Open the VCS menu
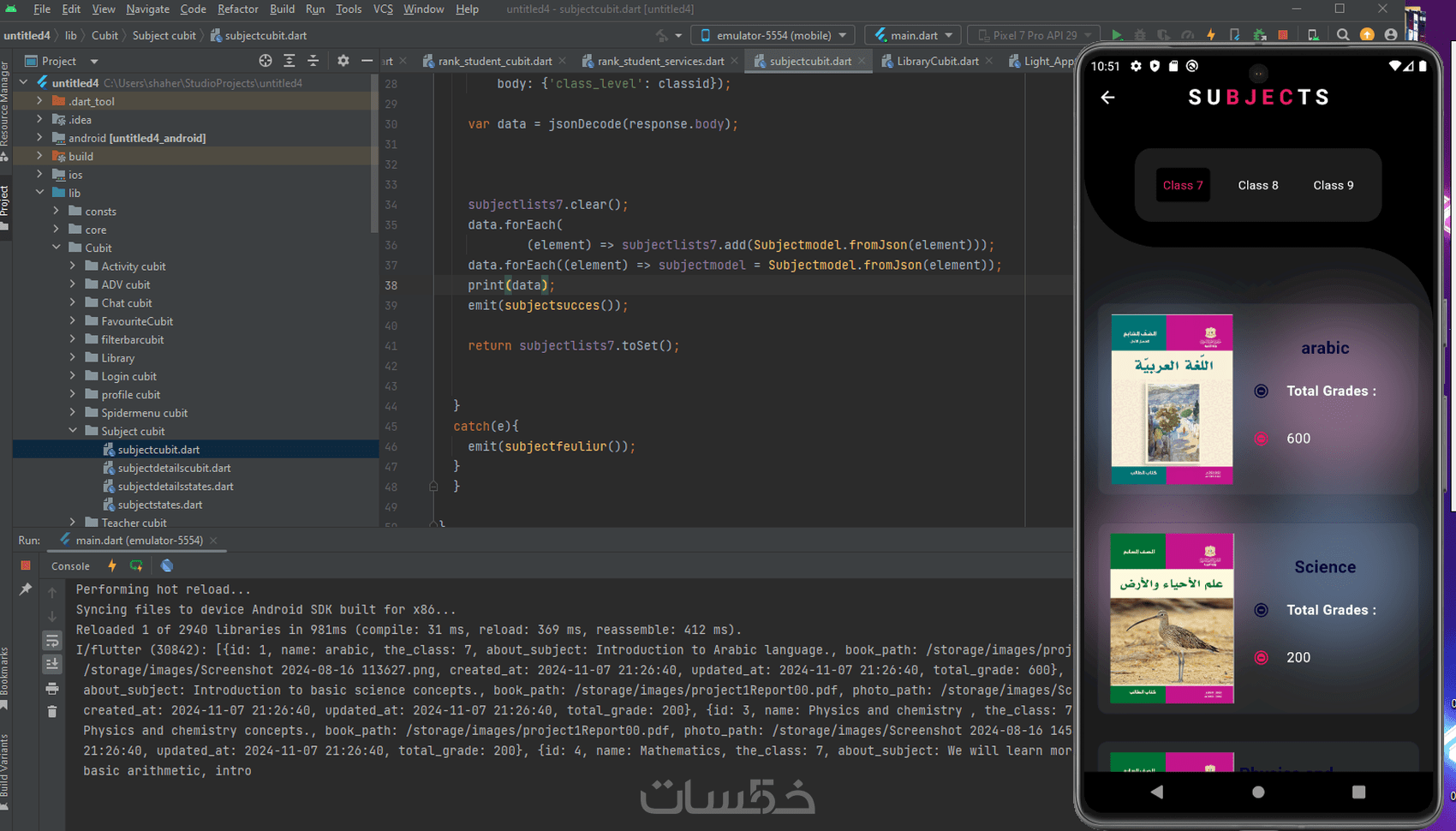This screenshot has height=831, width=1456. pyautogui.click(x=383, y=9)
